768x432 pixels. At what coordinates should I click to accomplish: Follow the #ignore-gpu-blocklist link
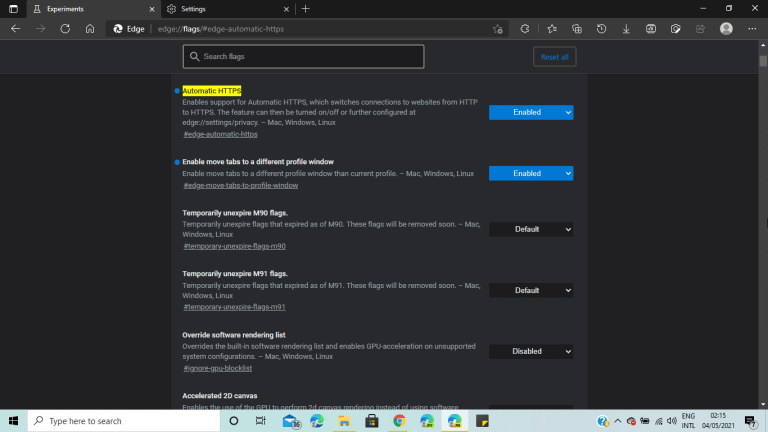point(217,368)
